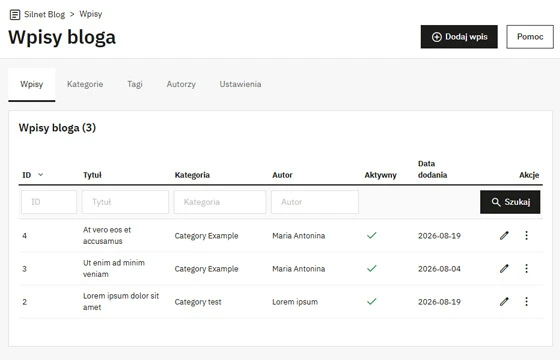Click the Data dodania column header

point(432,169)
